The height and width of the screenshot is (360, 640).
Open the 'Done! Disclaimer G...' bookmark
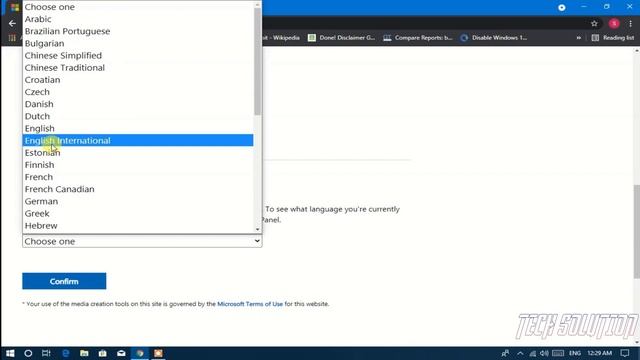pyautogui.click(x=342, y=38)
